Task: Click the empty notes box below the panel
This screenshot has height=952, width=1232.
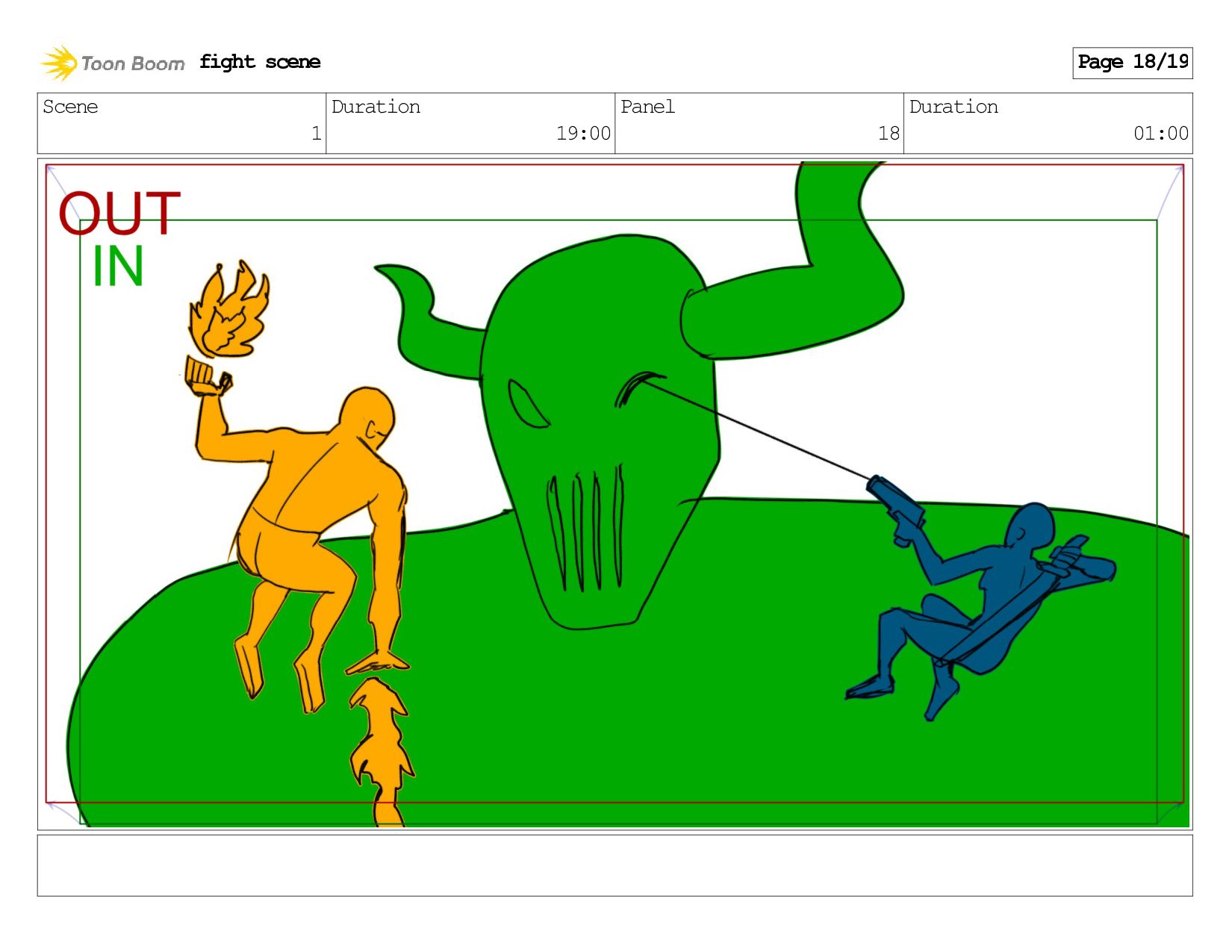Action: [615, 865]
